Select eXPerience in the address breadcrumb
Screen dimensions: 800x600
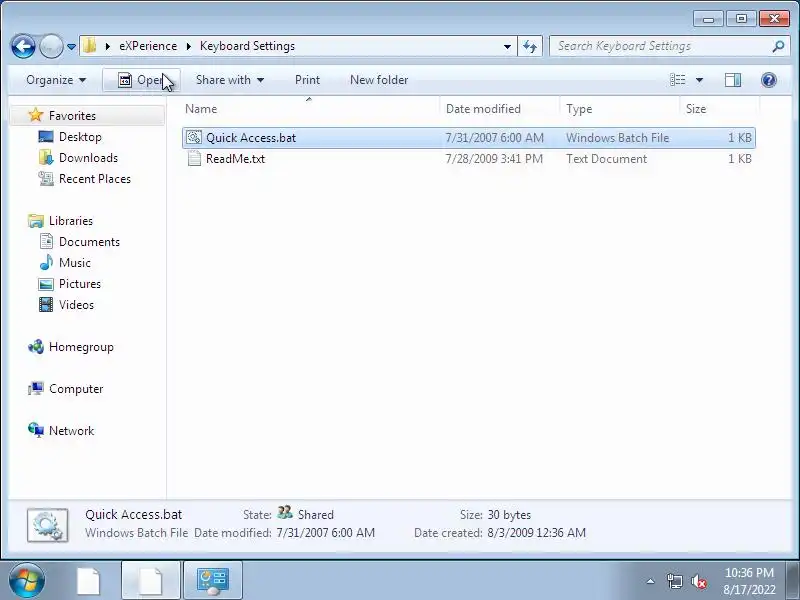coord(148,46)
